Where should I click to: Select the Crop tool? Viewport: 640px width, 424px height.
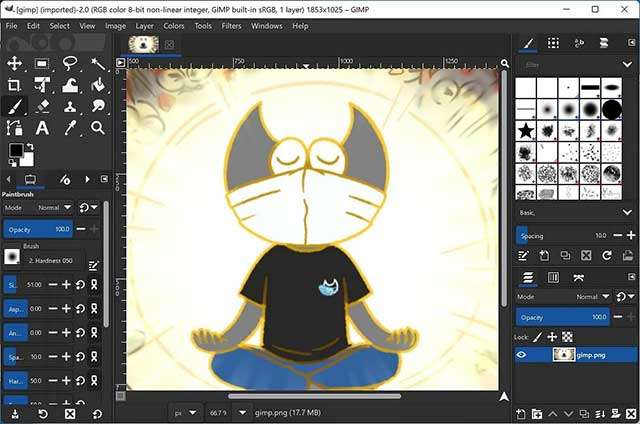pos(15,85)
